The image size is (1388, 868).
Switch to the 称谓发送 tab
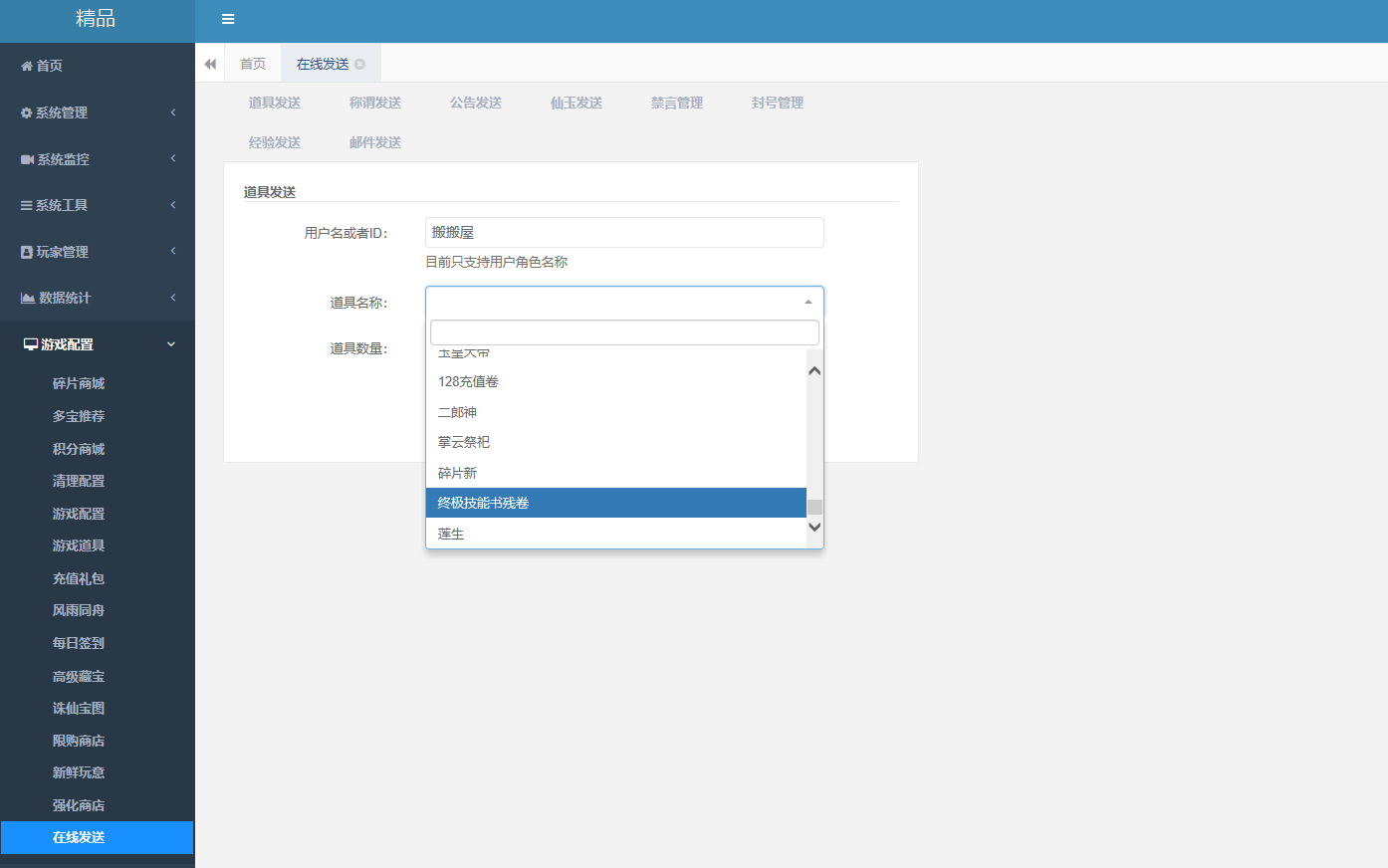click(x=375, y=103)
